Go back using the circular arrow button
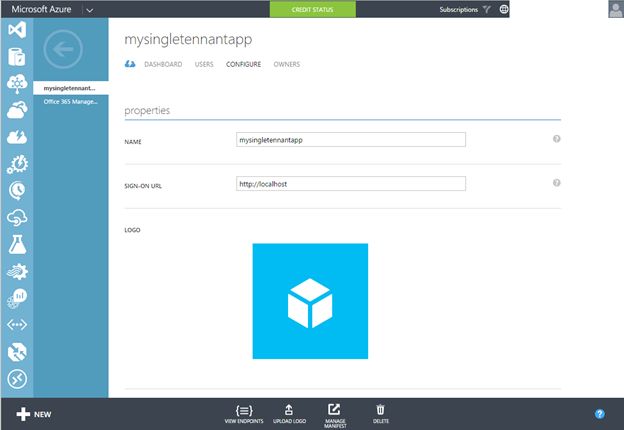Viewport: 624px width, 430px height. [63, 49]
